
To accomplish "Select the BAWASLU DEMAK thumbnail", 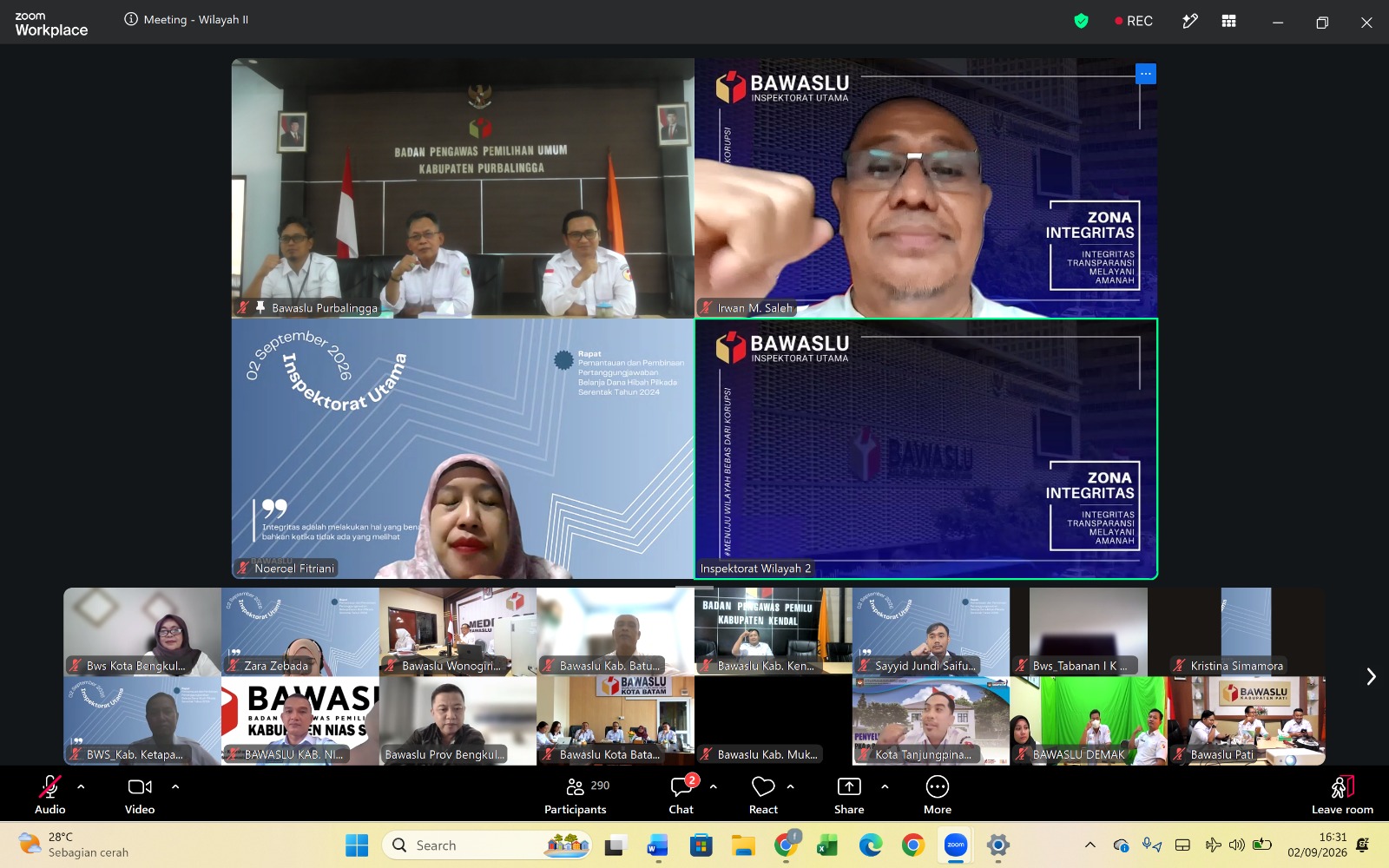I will click(1089, 720).
